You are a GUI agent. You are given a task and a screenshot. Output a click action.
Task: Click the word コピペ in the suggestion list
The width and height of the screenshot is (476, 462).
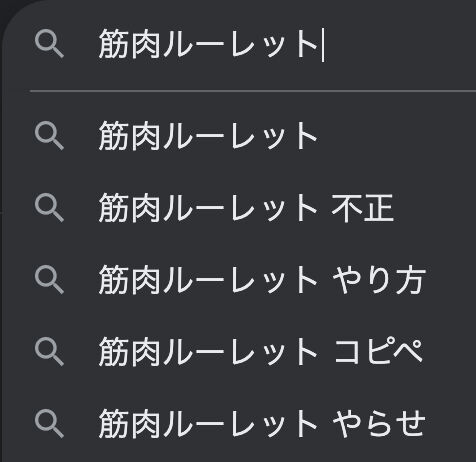coord(378,351)
